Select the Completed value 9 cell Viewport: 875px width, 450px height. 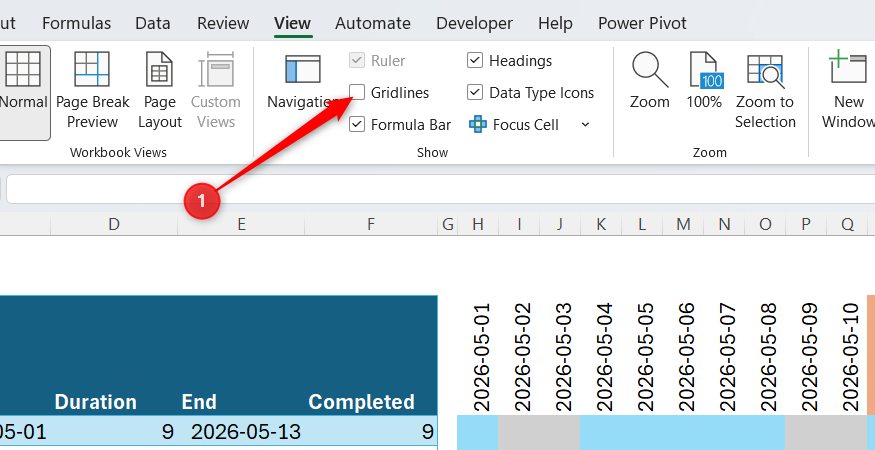371,432
